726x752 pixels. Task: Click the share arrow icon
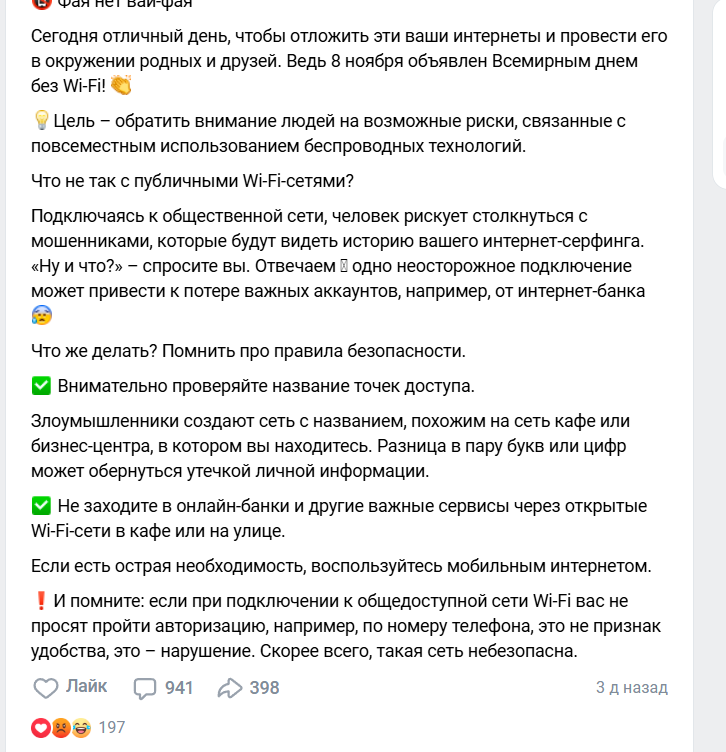pyautogui.click(x=230, y=688)
